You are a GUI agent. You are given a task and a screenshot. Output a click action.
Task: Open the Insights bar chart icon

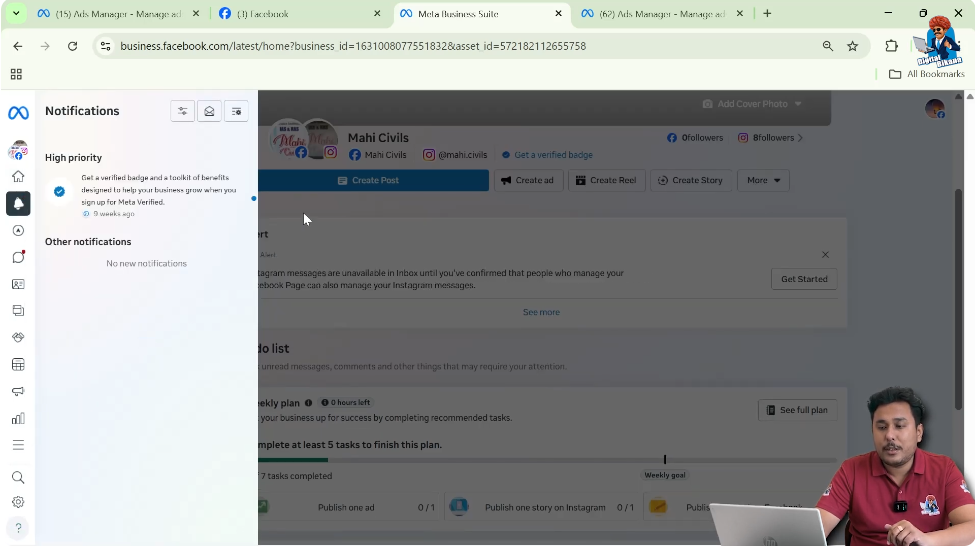coord(18,418)
